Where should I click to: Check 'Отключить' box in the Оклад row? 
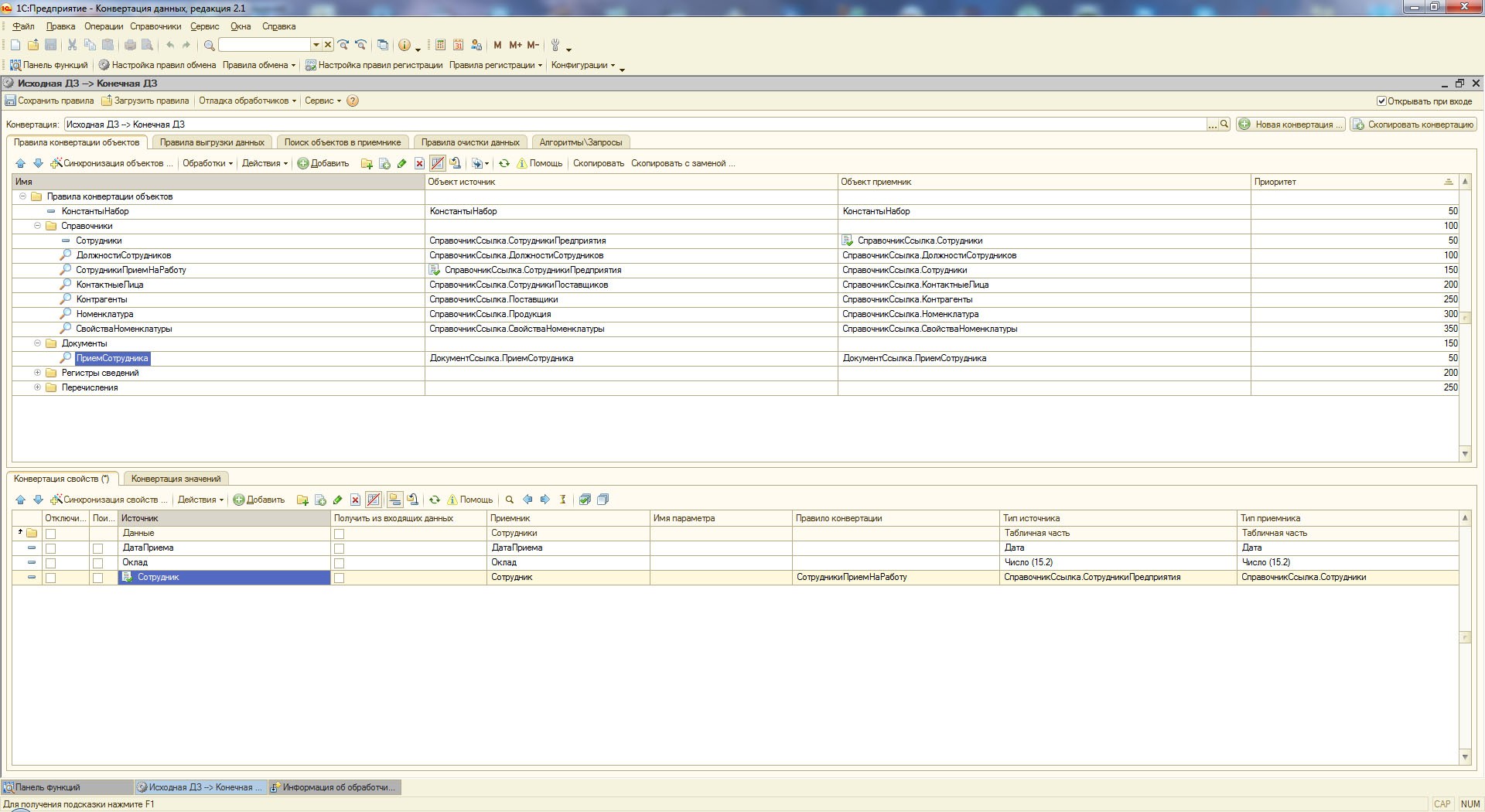pyautogui.click(x=51, y=563)
